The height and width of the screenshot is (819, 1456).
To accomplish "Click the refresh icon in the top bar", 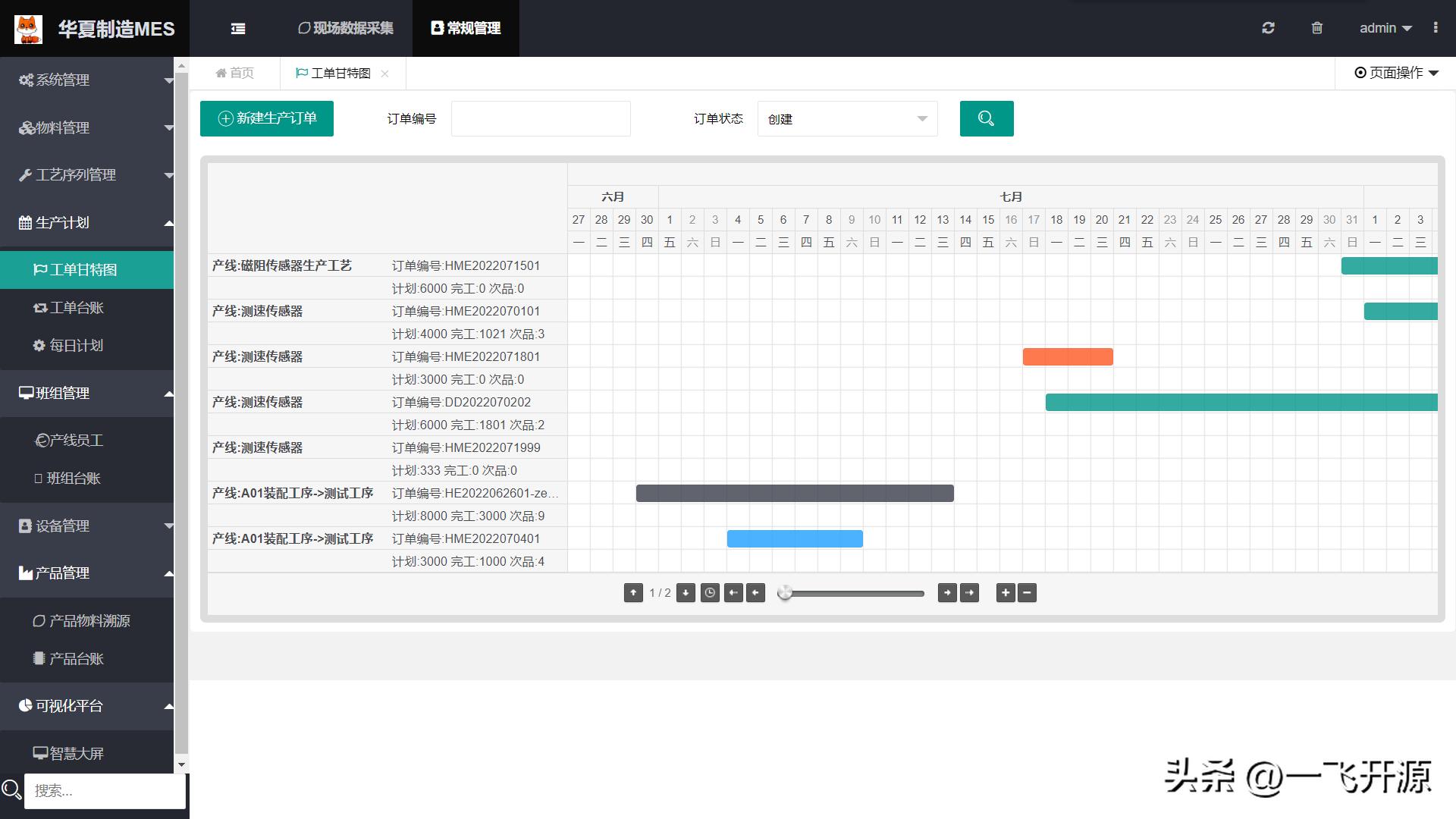I will (x=1268, y=28).
